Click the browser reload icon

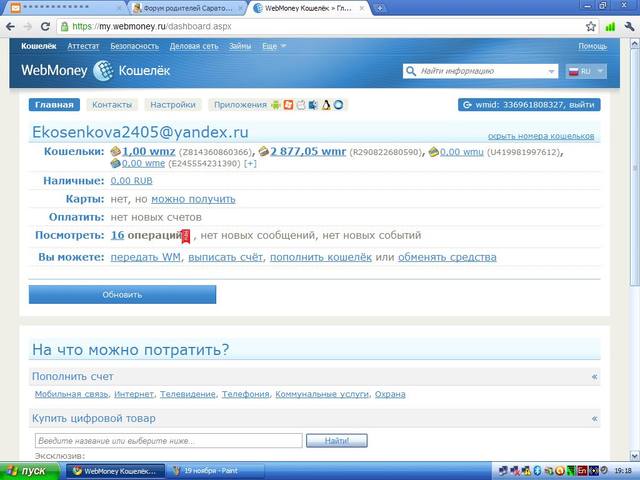(x=45, y=27)
